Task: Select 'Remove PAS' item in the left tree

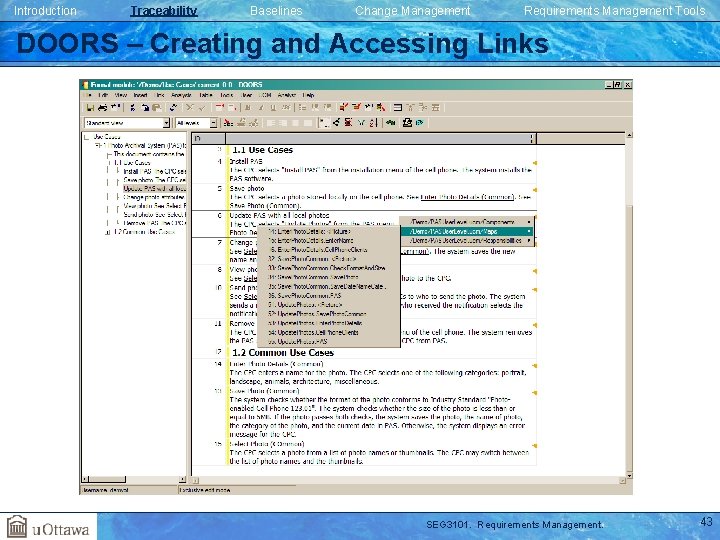Action: click(154, 223)
